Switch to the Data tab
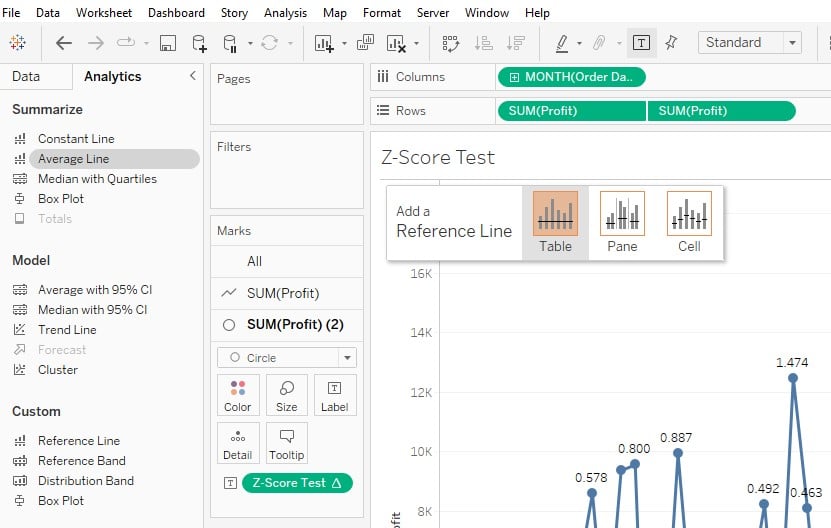This screenshot has height=528, width=831. (x=26, y=76)
